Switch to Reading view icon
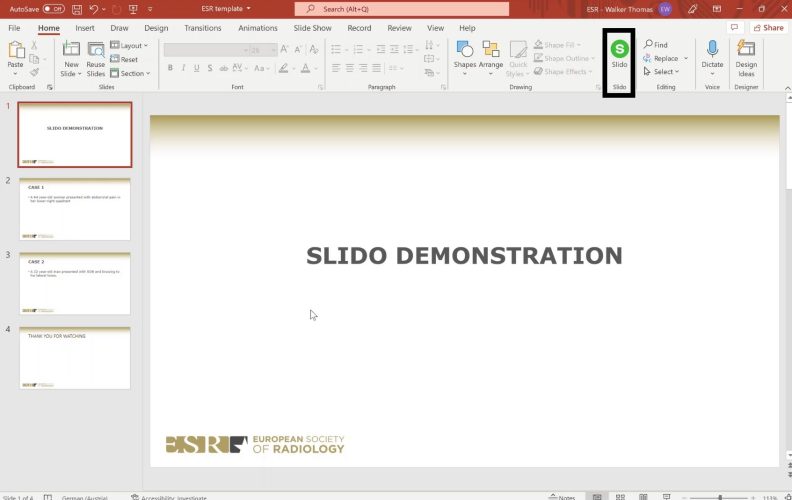This screenshot has height=500, width=792. tap(643, 497)
